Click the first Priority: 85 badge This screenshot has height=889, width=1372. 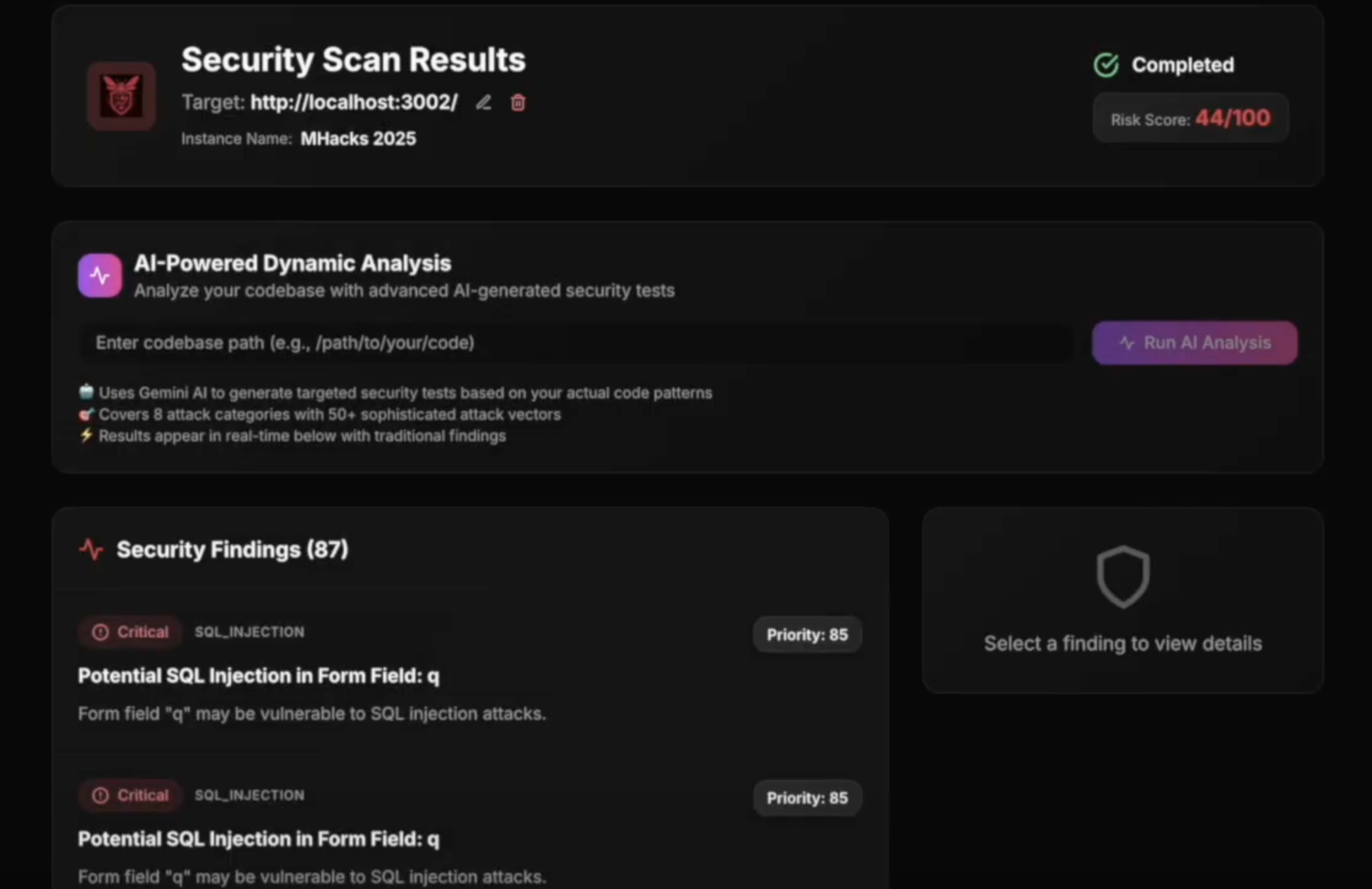click(x=807, y=635)
